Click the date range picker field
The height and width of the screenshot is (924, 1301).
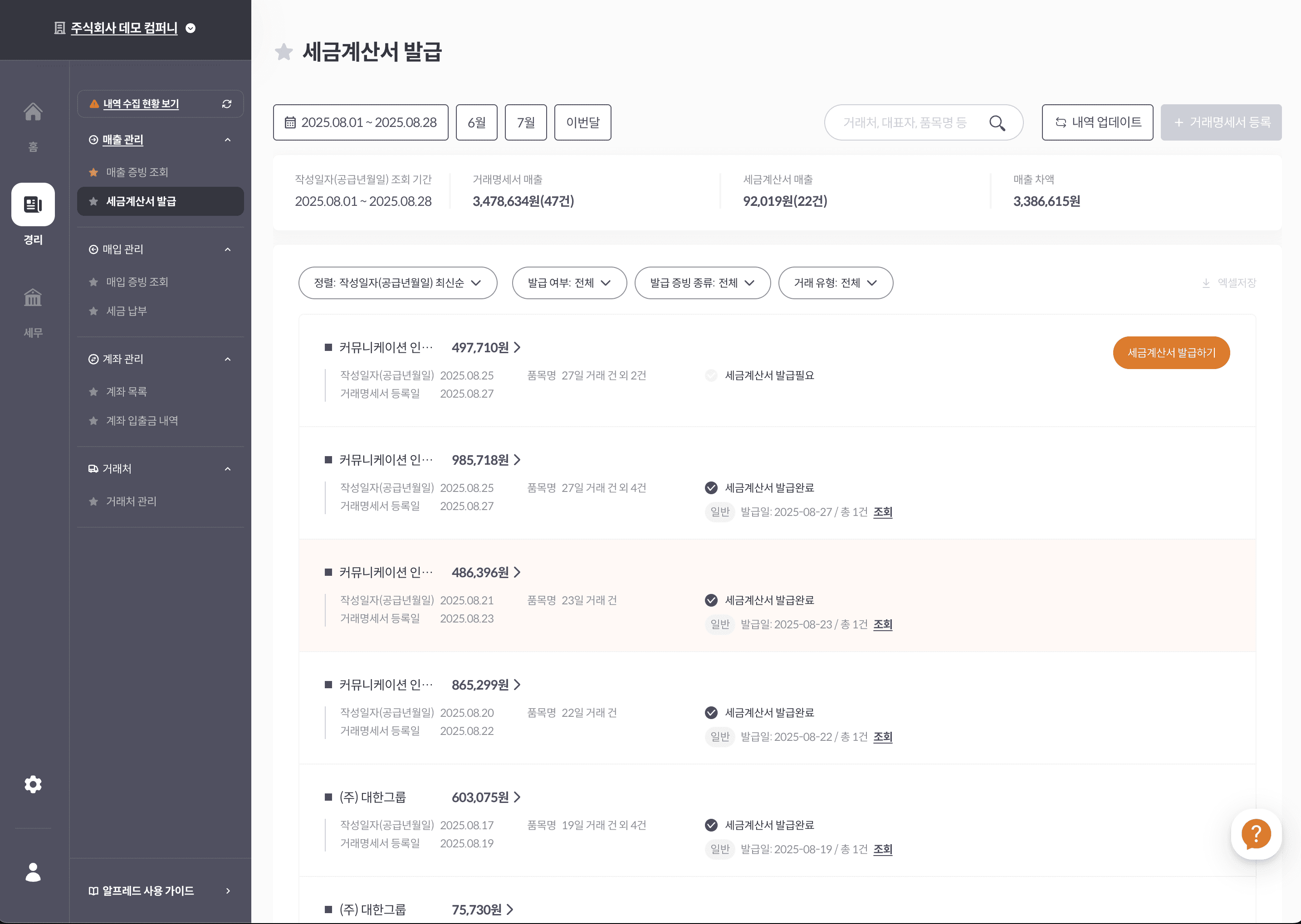click(360, 122)
